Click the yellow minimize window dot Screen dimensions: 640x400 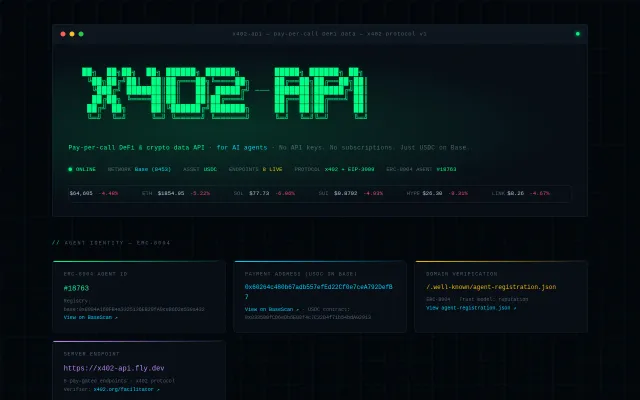[72, 34]
